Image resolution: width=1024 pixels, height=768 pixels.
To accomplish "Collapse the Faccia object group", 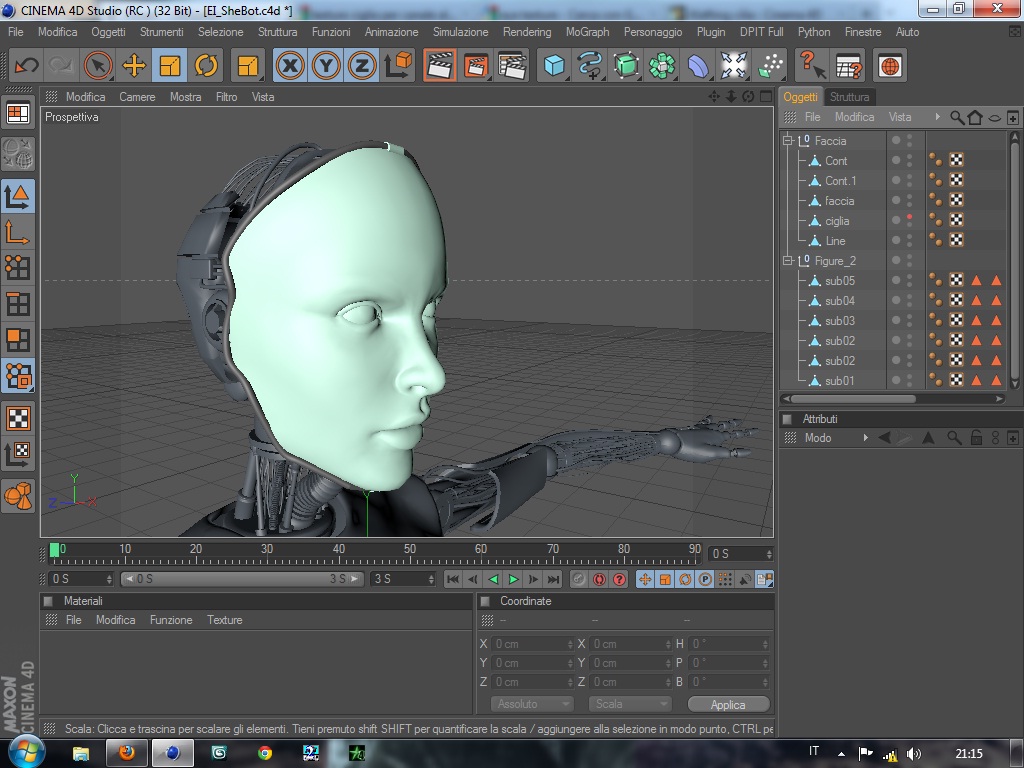I will pyautogui.click(x=788, y=141).
